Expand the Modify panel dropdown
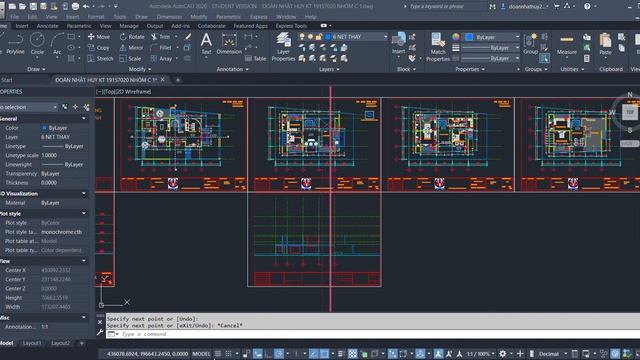The image size is (640, 360). pyautogui.click(x=140, y=69)
